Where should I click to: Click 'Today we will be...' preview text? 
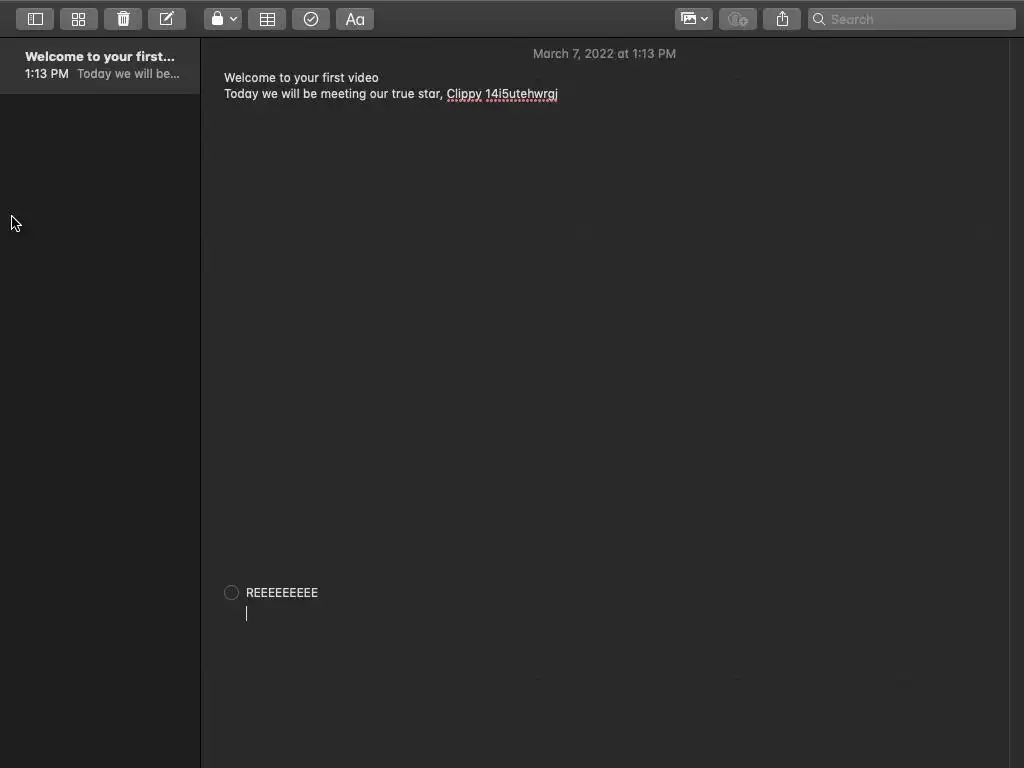point(128,74)
